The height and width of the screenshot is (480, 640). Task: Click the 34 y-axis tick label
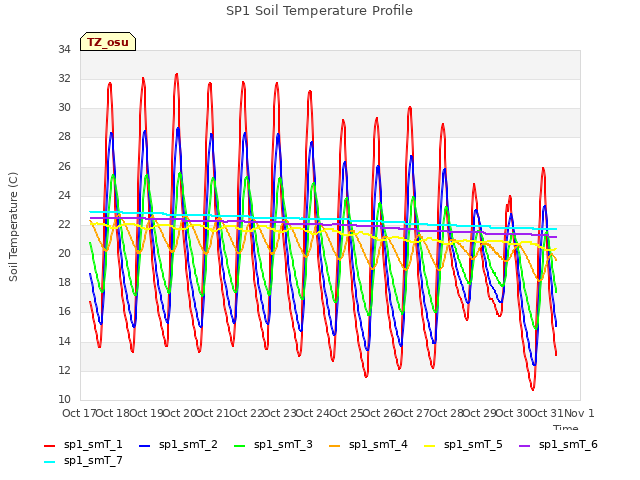(64, 49)
